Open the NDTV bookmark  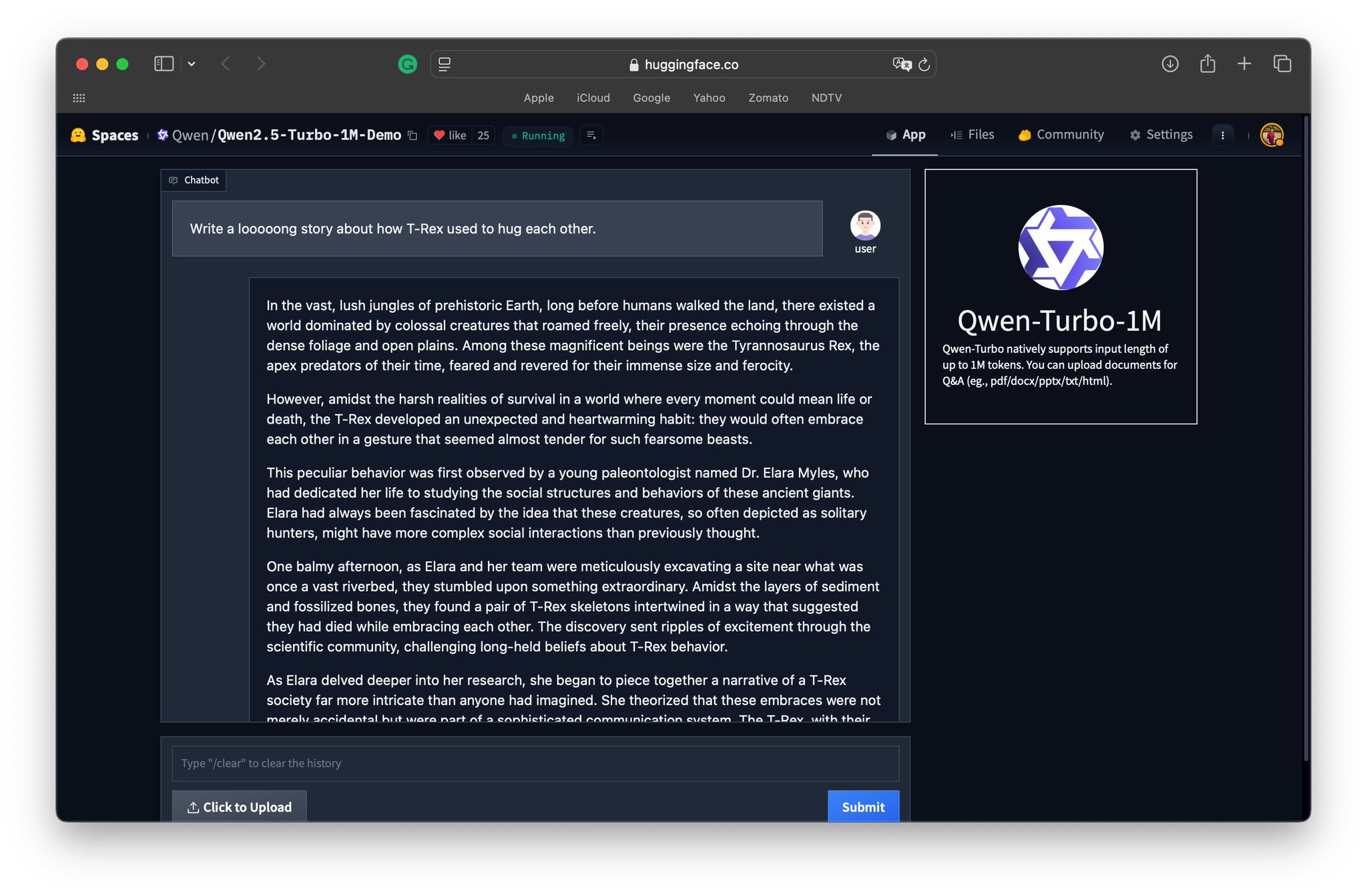[826, 98]
